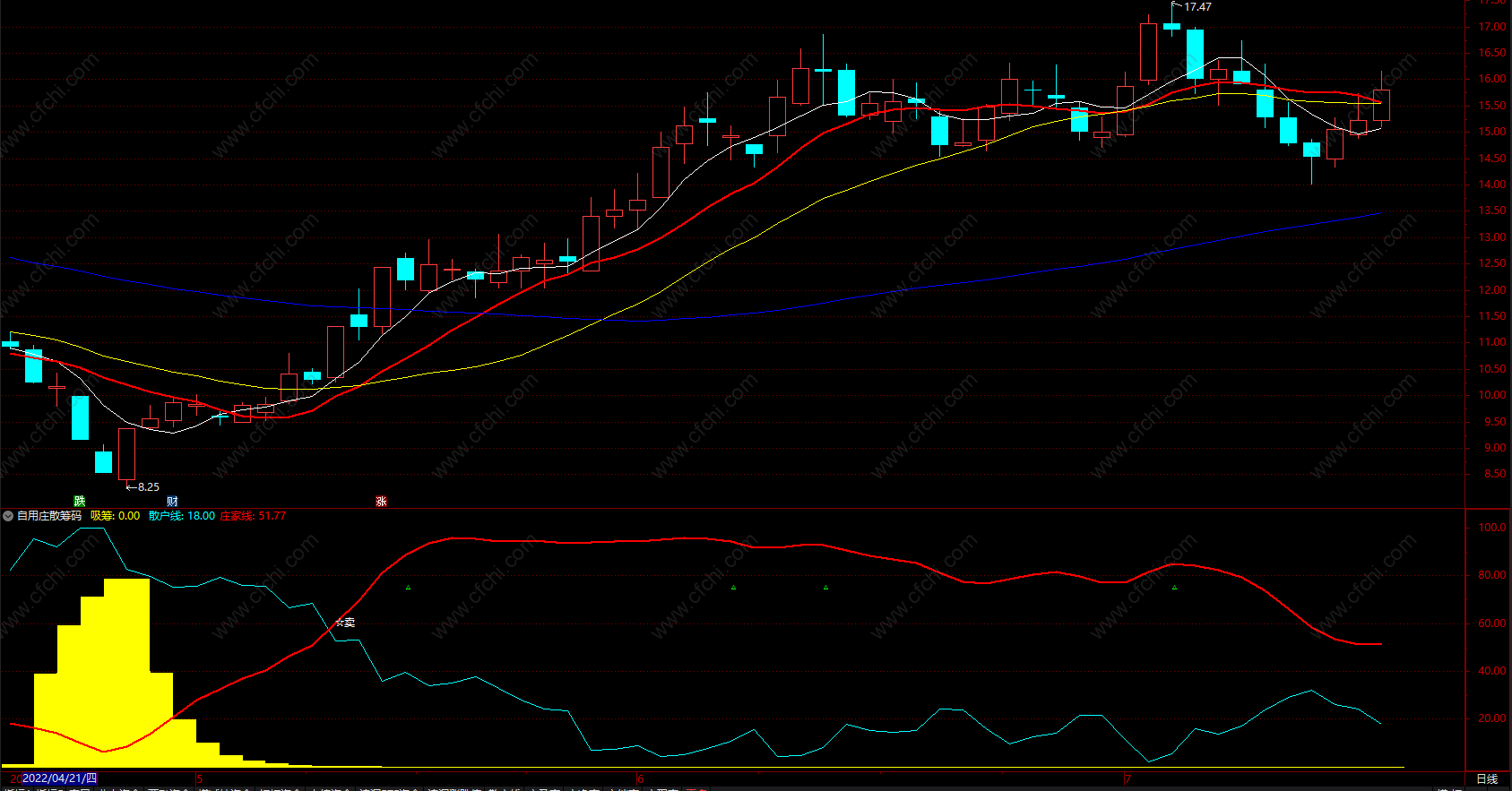The height and width of the screenshot is (791, 1512).
Task: Click the green 跌 event marker
Action: (x=80, y=502)
